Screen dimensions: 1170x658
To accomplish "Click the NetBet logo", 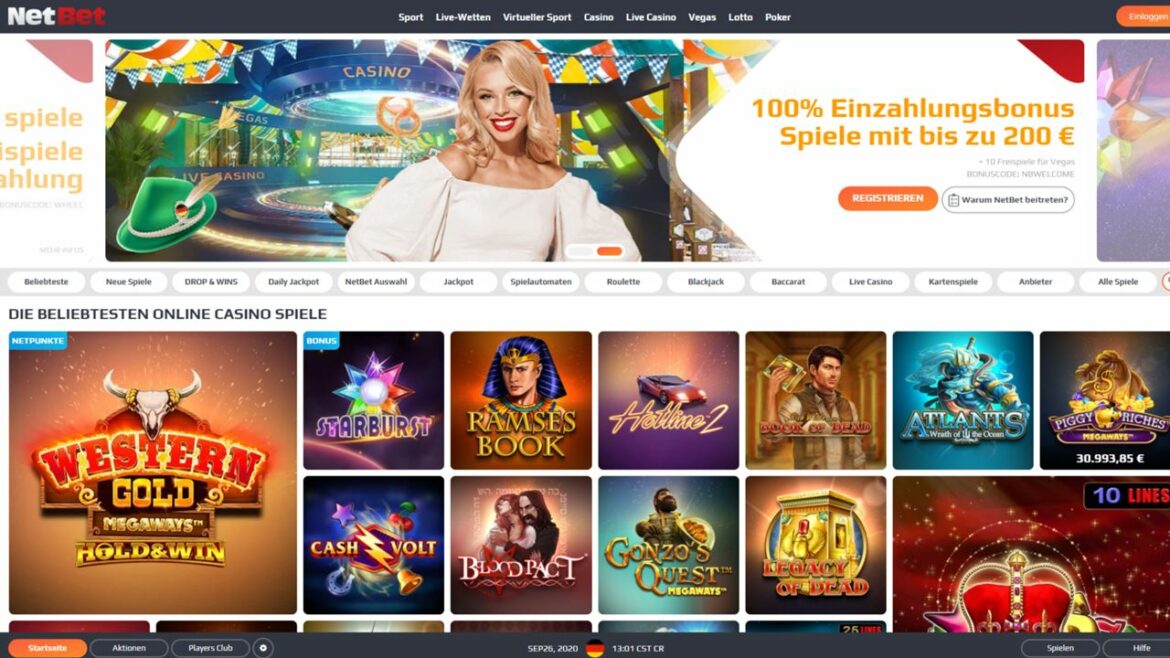I will click(57, 16).
